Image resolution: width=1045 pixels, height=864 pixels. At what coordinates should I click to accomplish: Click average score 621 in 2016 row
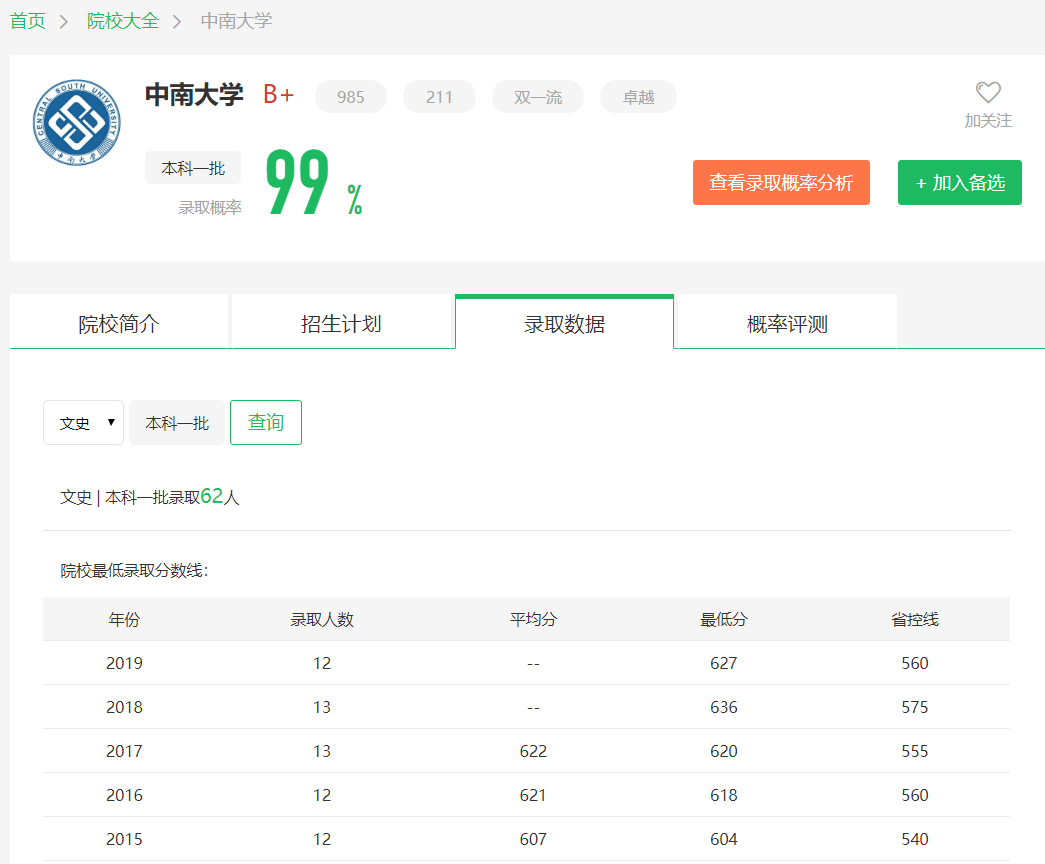(x=533, y=795)
